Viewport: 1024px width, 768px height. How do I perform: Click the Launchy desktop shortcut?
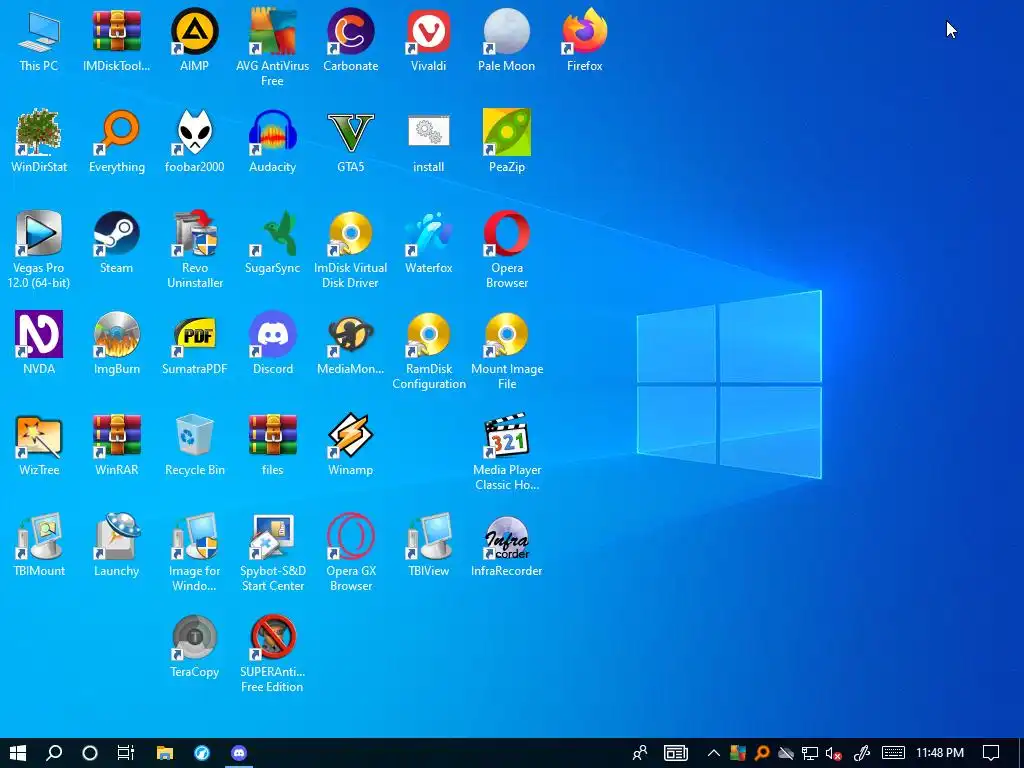coord(116,546)
